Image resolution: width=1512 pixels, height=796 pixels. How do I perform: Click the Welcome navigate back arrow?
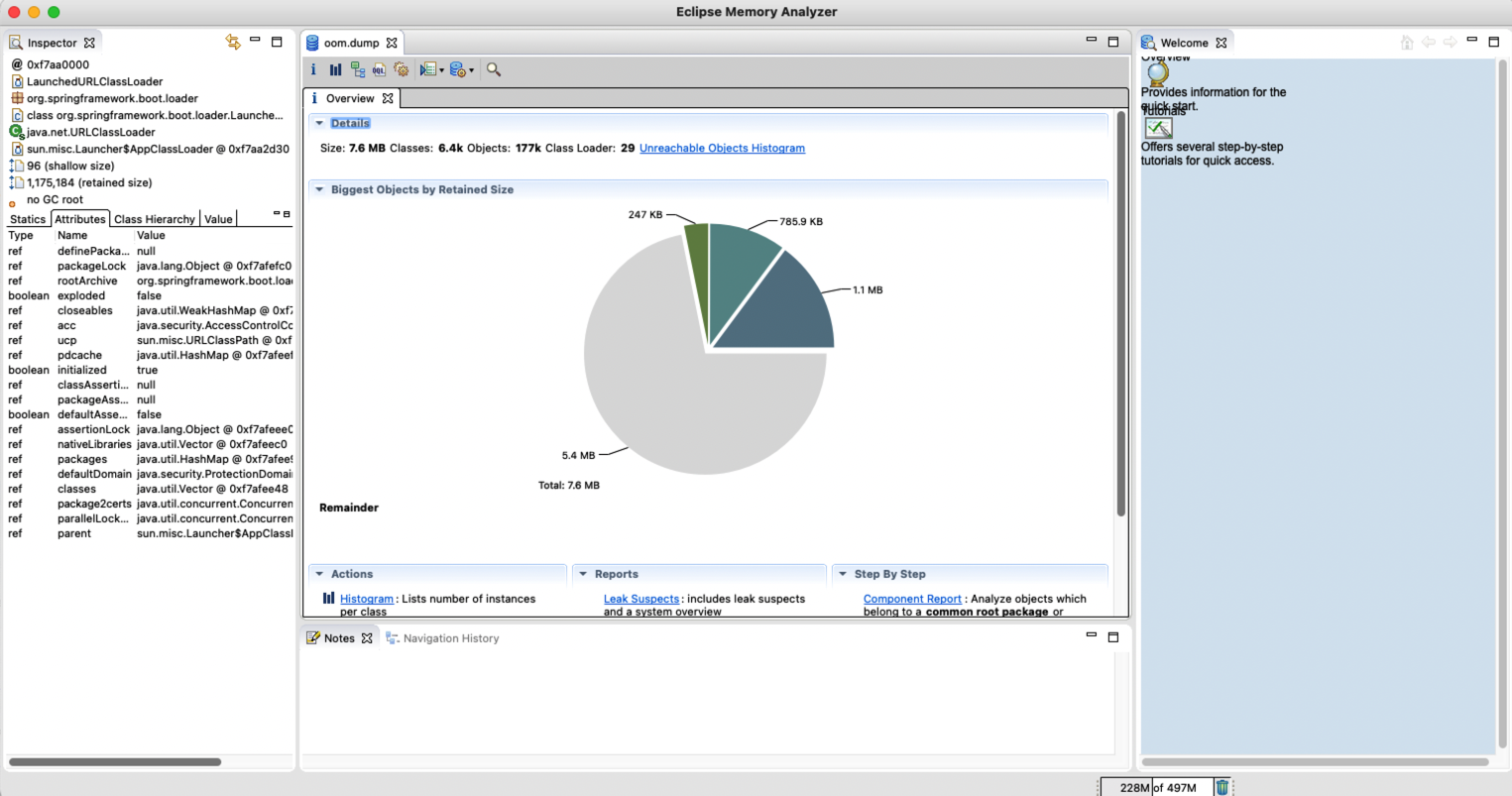tap(1428, 42)
